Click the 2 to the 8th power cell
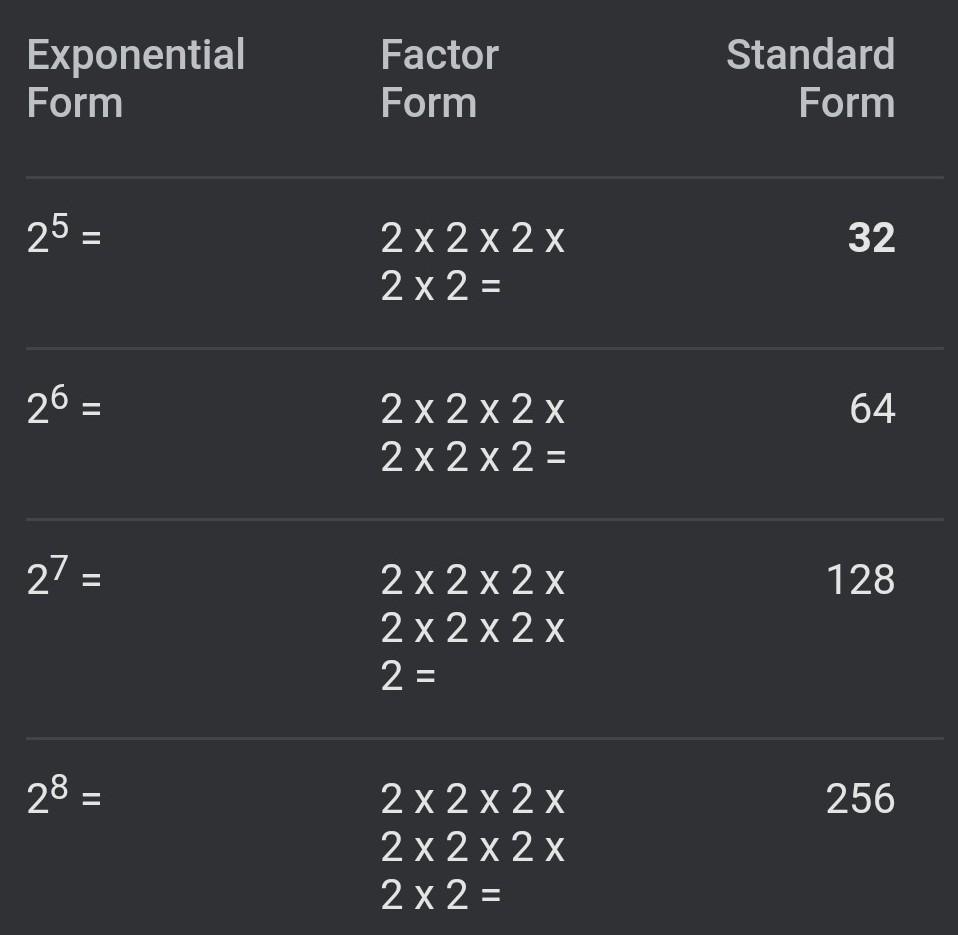Screen dimensions: 958x935 point(64,795)
